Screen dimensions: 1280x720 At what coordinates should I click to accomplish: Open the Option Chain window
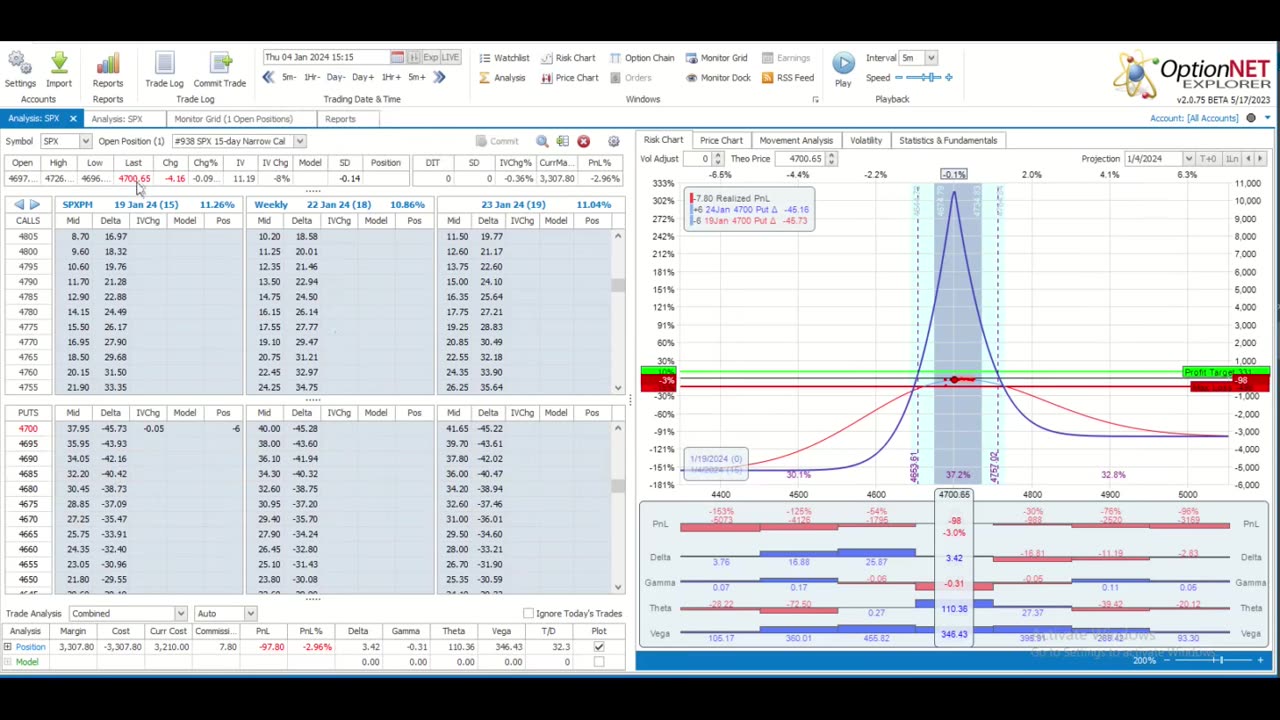(x=641, y=58)
